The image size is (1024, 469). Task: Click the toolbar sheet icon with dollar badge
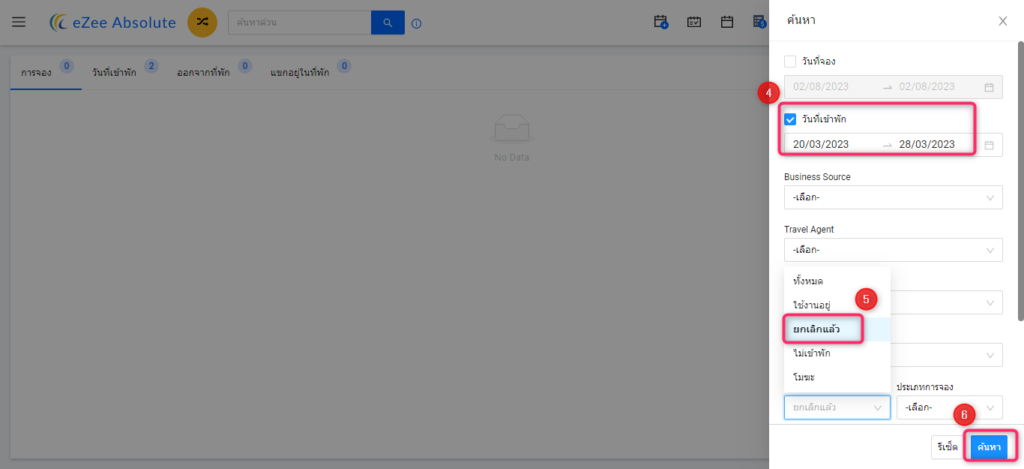tap(760, 22)
